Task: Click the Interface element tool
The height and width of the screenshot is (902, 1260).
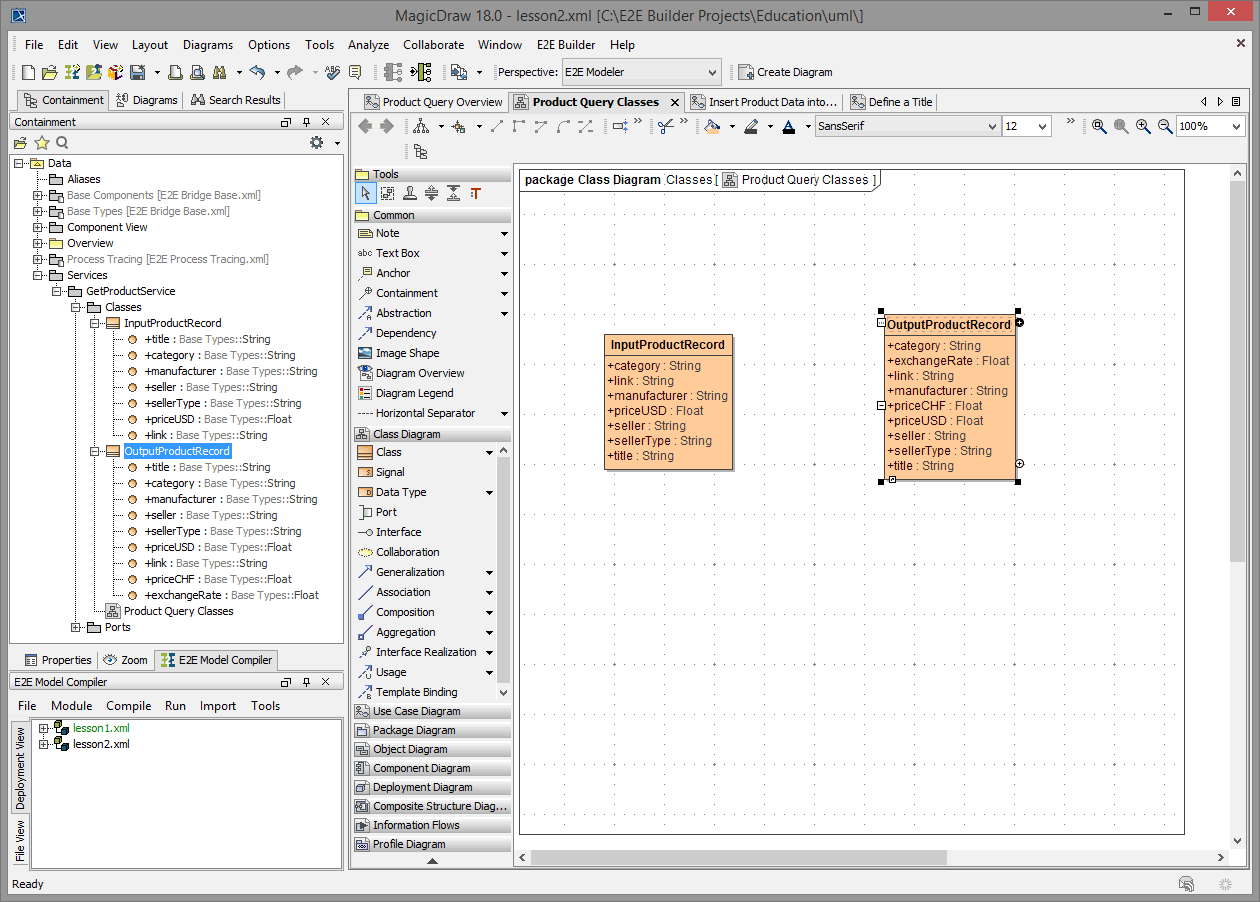Action: 398,532
